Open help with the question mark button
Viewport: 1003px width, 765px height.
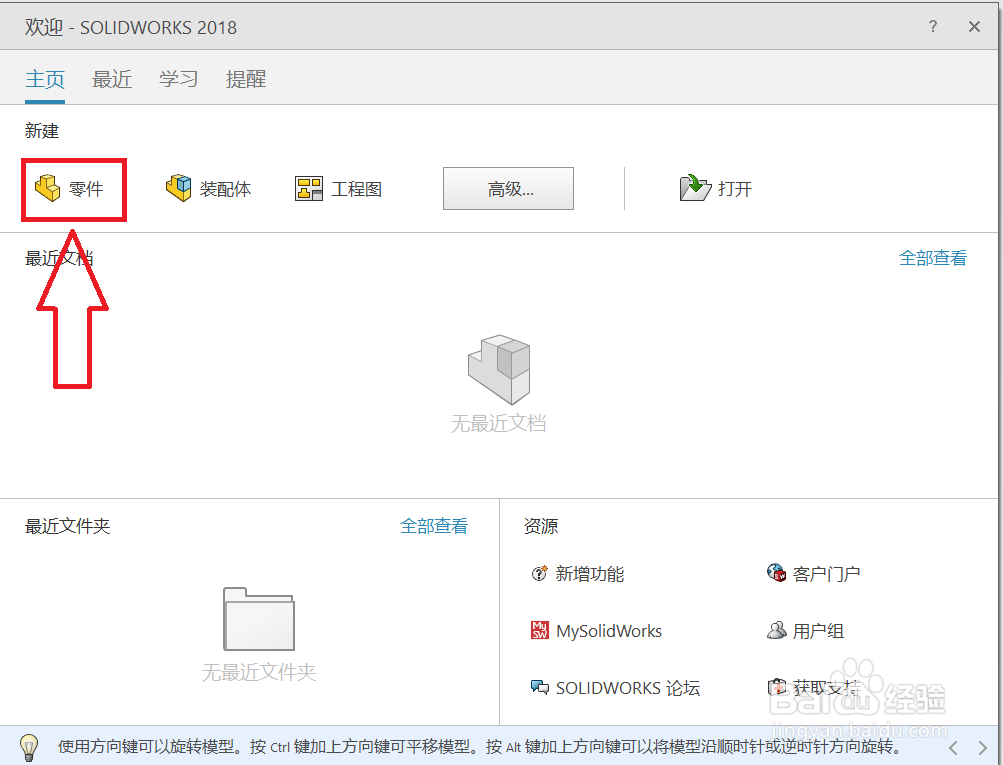(x=933, y=26)
